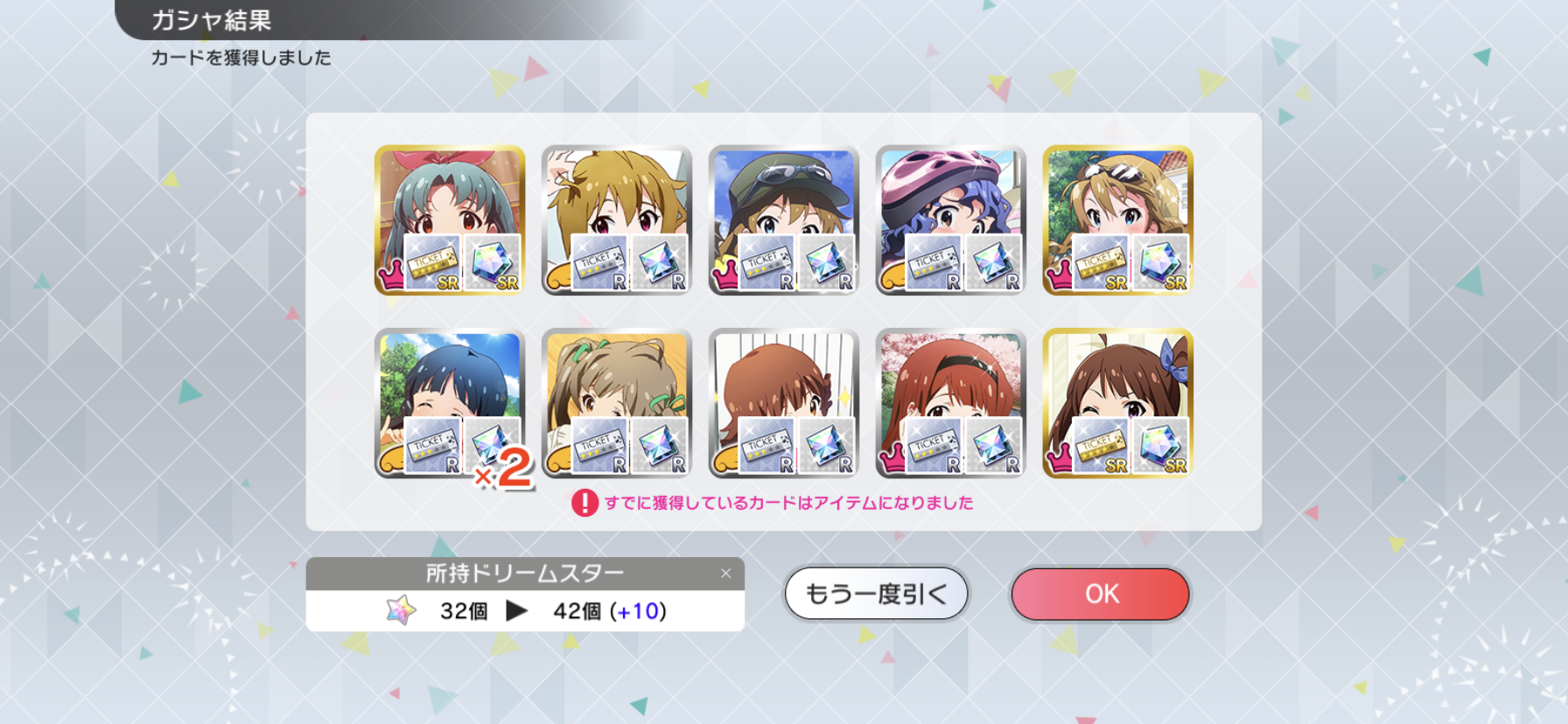Open the green cap with goggles card
Image resolution: width=1568 pixels, height=724 pixels.
click(x=784, y=220)
